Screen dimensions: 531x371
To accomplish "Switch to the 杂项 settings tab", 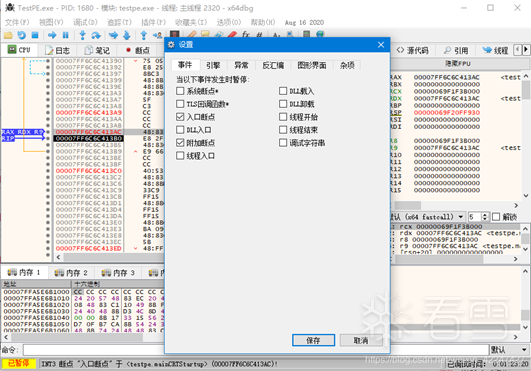I will click(x=347, y=65).
